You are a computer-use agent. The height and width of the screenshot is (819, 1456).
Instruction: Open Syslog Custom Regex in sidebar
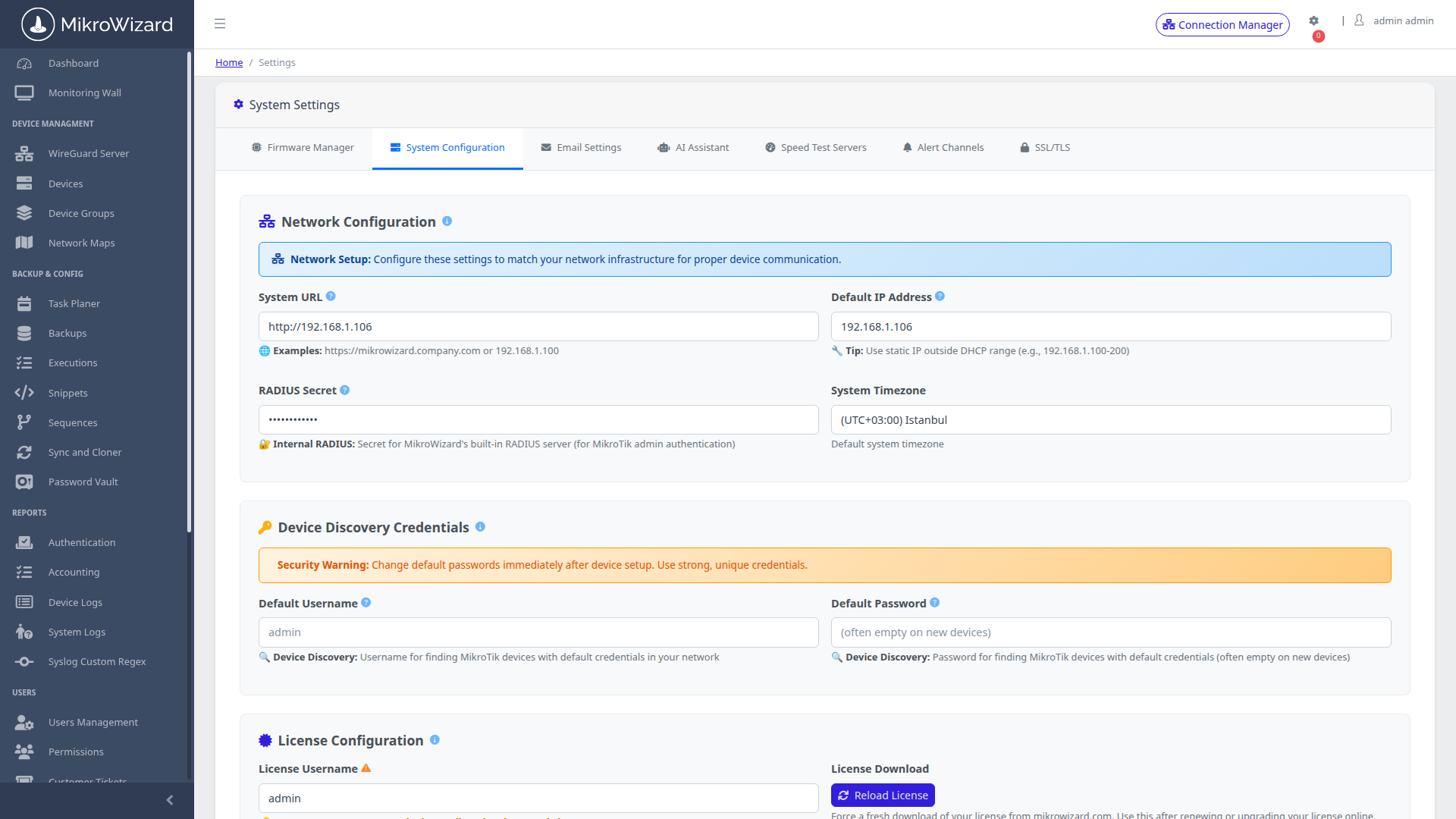[x=94, y=662]
